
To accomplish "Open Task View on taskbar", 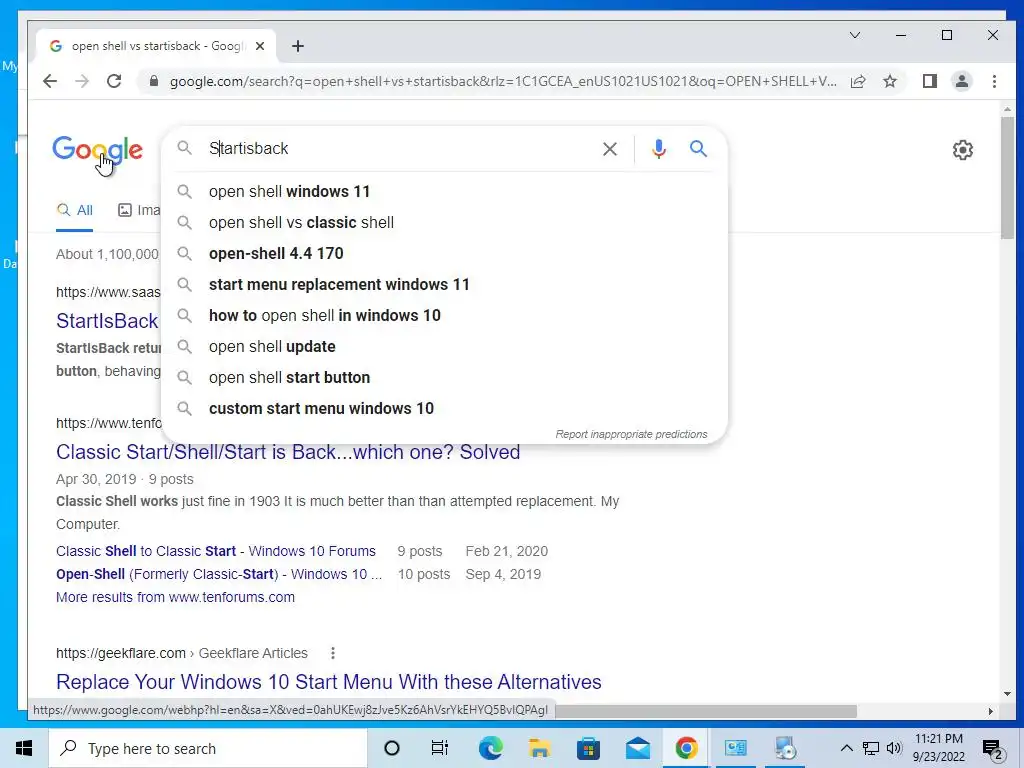I will [x=440, y=748].
